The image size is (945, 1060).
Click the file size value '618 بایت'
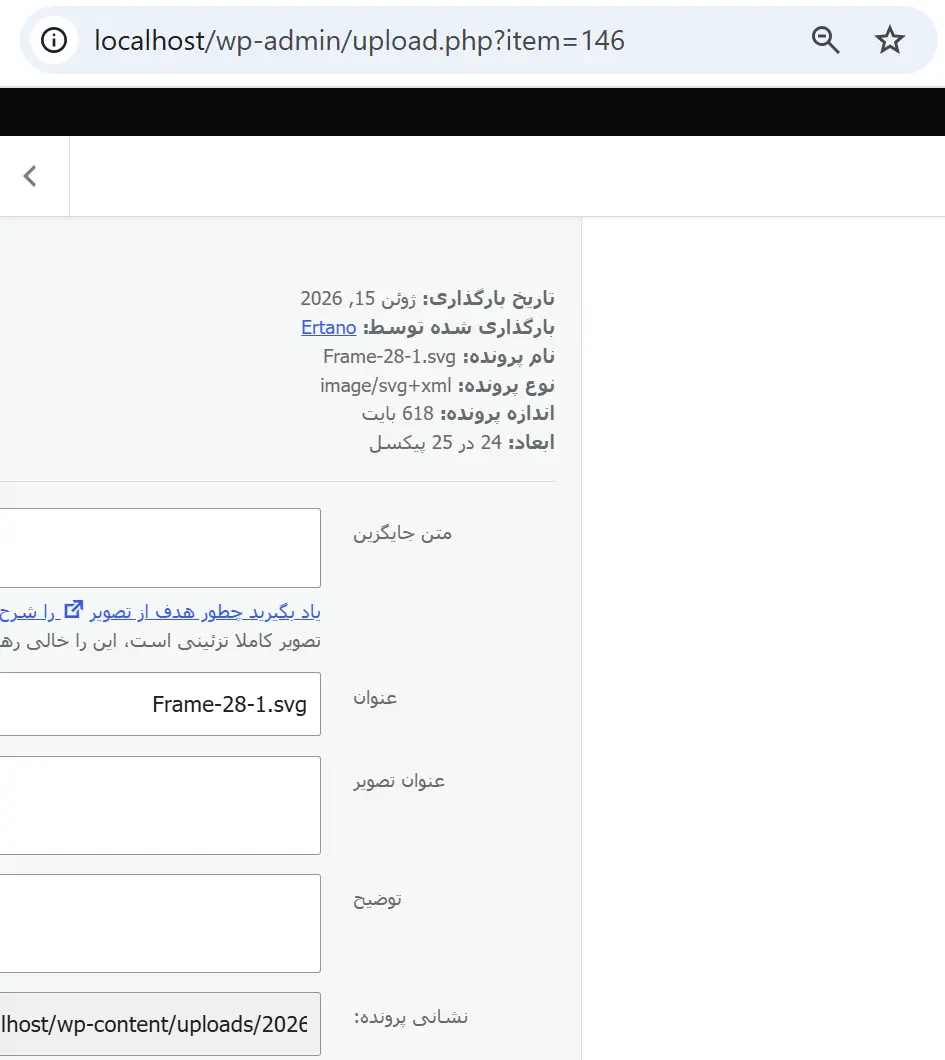point(397,414)
